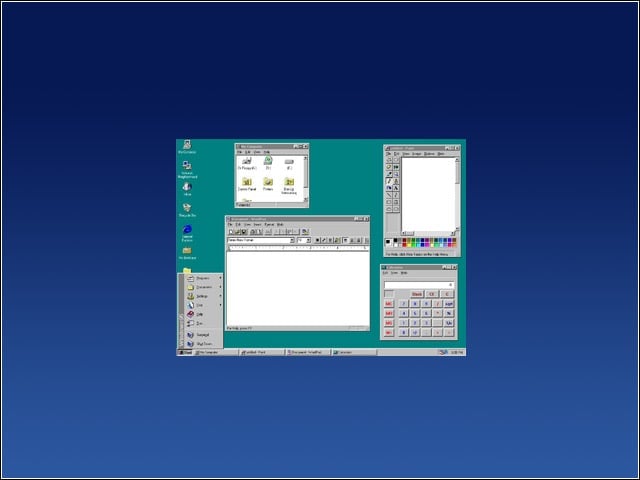Select the Magnifier tool in Paint
640x480 pixels.
[x=396, y=174]
